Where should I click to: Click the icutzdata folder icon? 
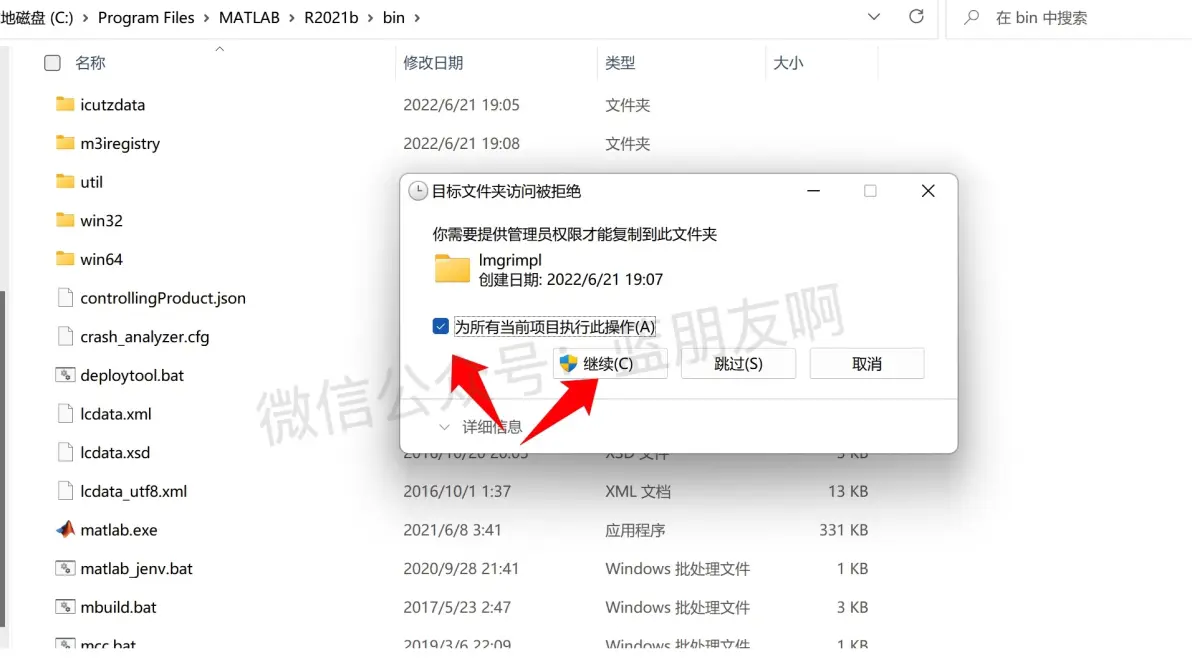[65, 104]
